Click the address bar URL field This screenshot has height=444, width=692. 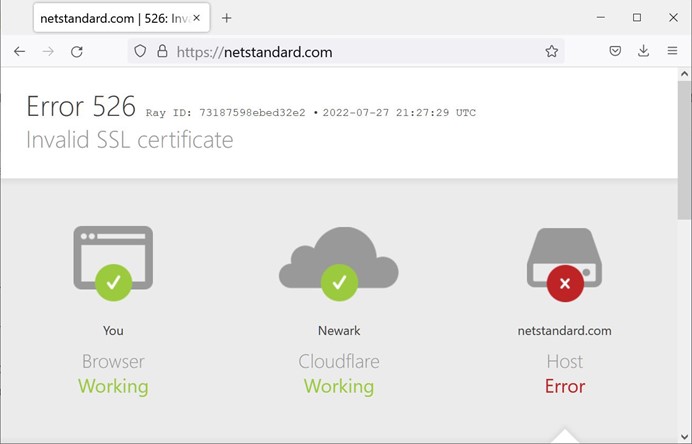pos(350,52)
